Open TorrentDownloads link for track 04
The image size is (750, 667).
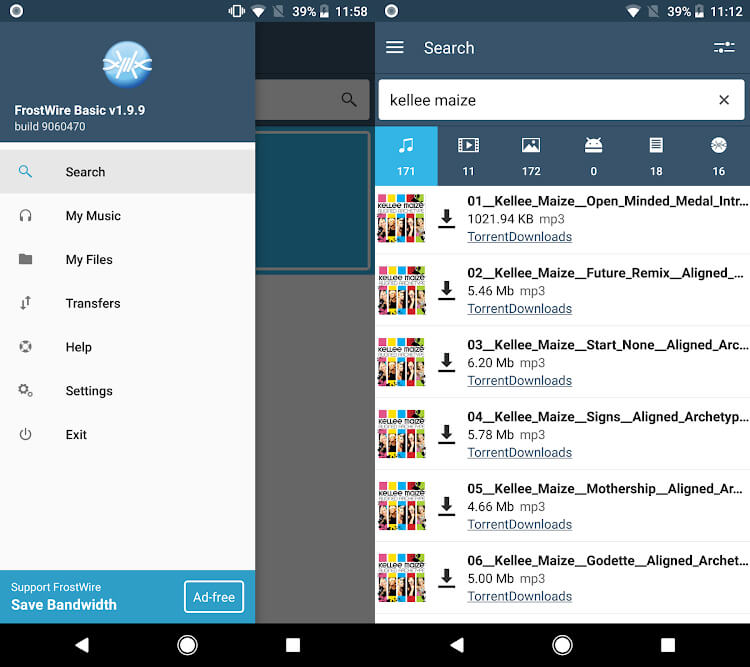(519, 453)
